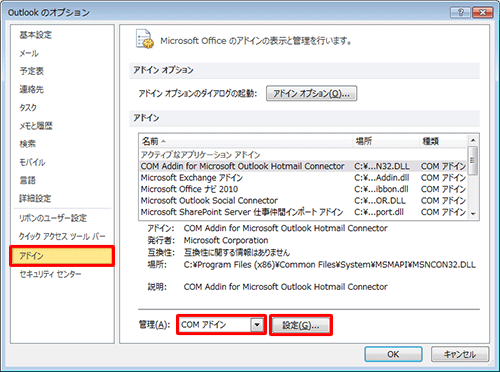
Task: Select the アドイン category
Action: click(62, 256)
